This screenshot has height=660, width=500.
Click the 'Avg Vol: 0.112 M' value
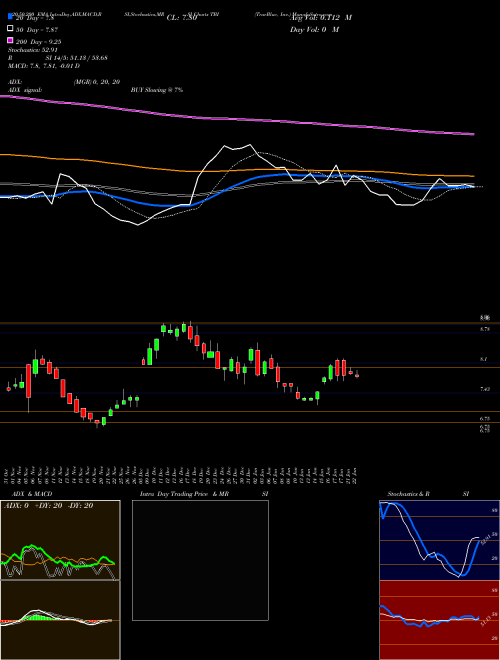click(321, 18)
